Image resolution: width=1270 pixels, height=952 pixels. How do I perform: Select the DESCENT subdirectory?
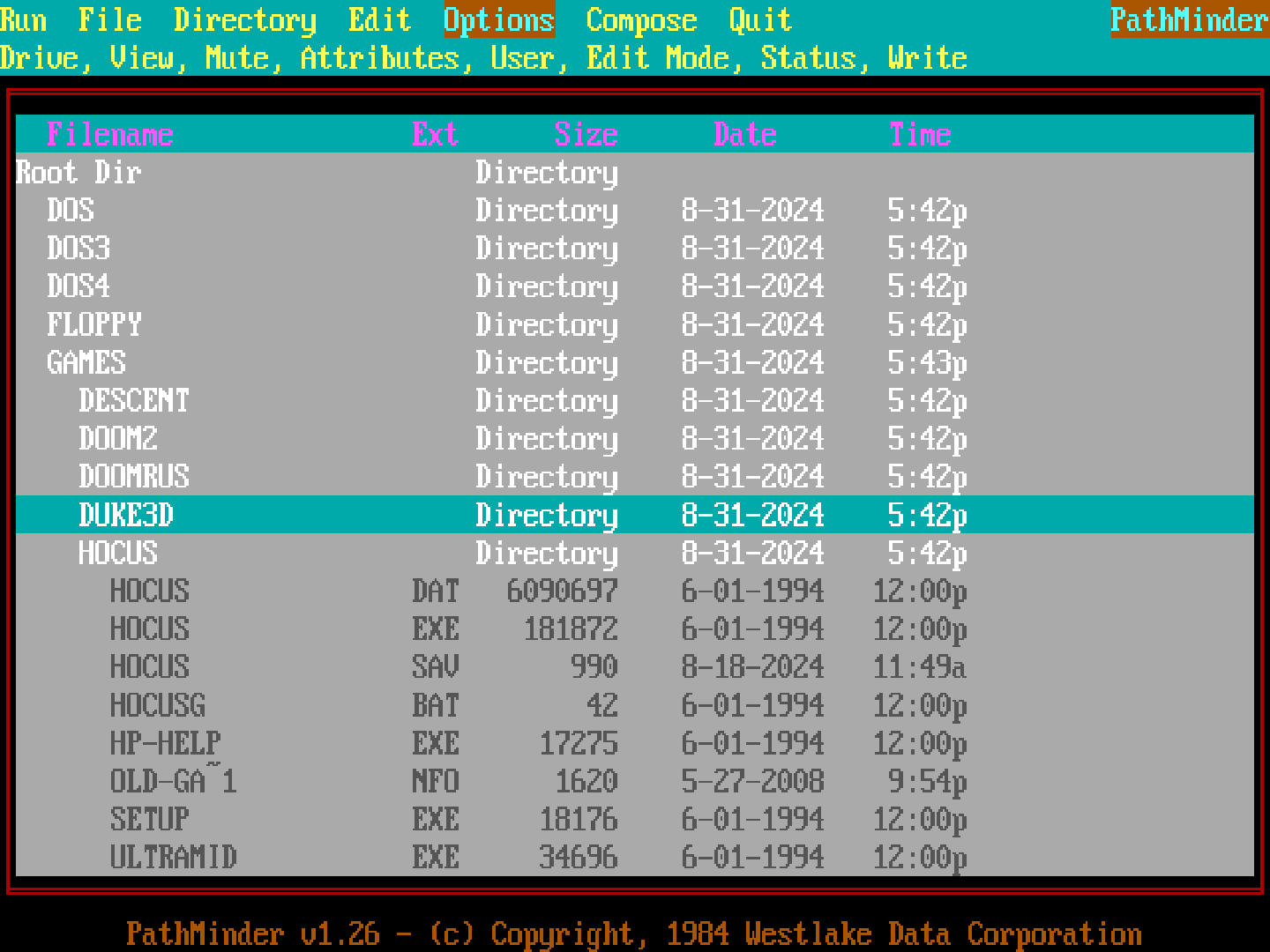(635, 400)
